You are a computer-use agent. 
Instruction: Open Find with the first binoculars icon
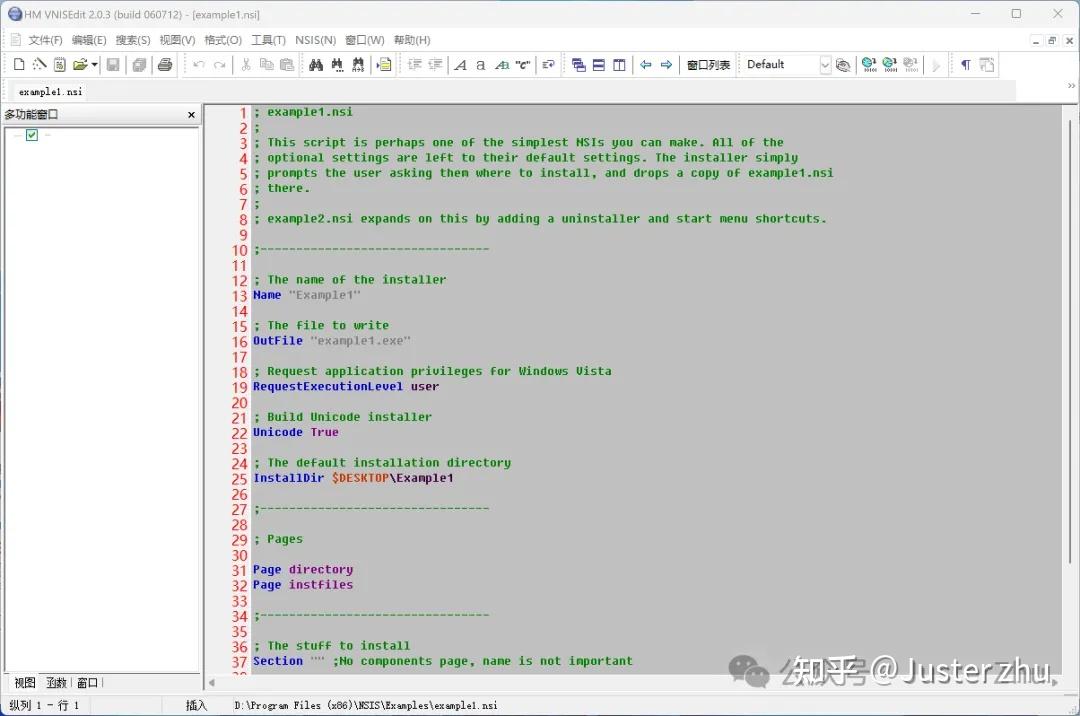click(316, 65)
